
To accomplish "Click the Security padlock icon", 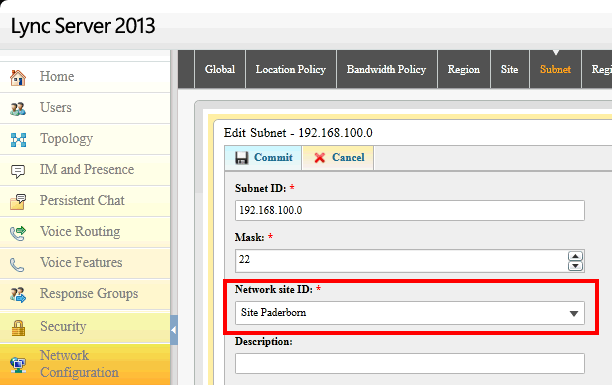I will [x=18, y=328].
